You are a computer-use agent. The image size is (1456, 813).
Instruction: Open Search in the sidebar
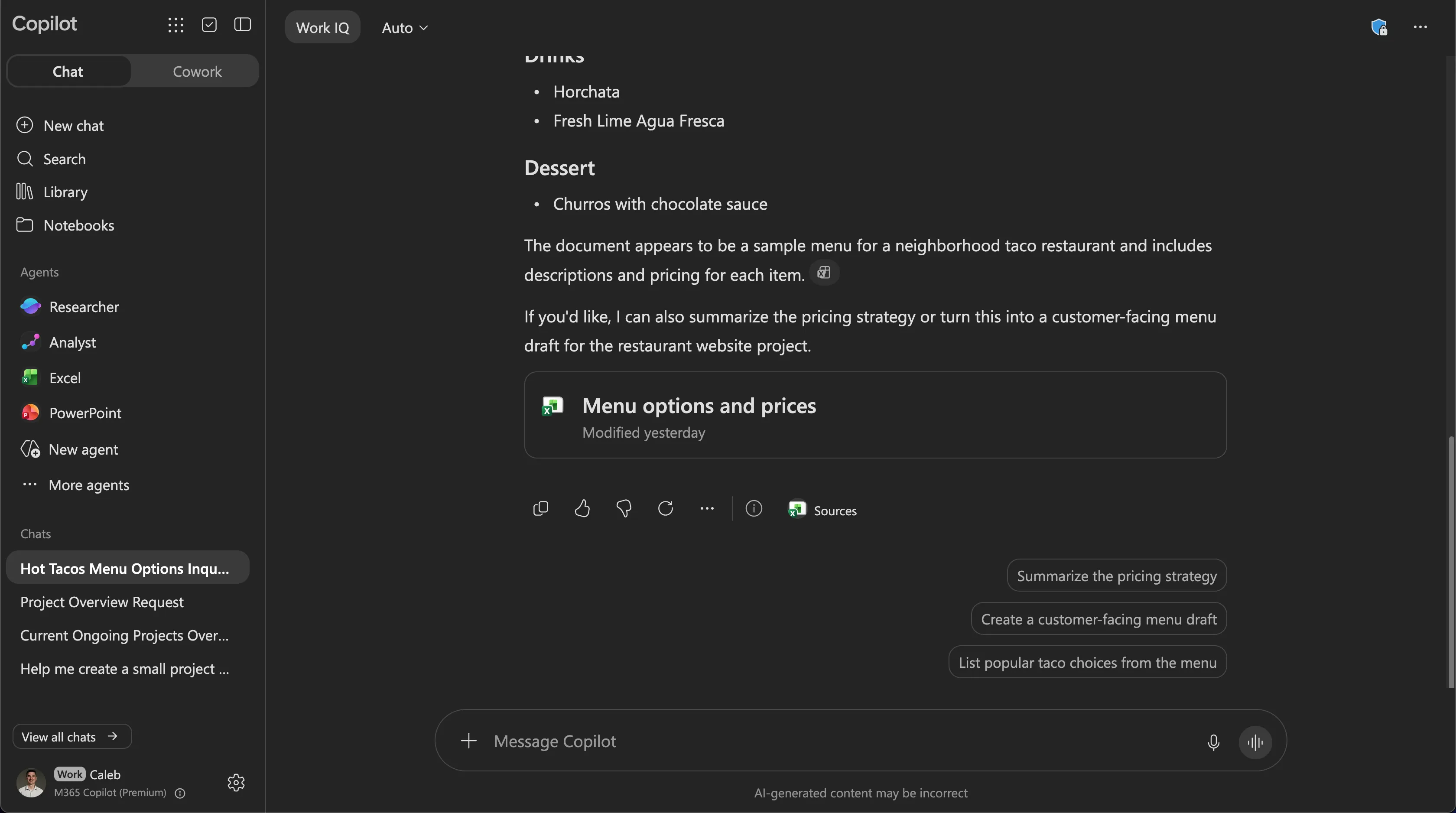[x=52, y=159]
